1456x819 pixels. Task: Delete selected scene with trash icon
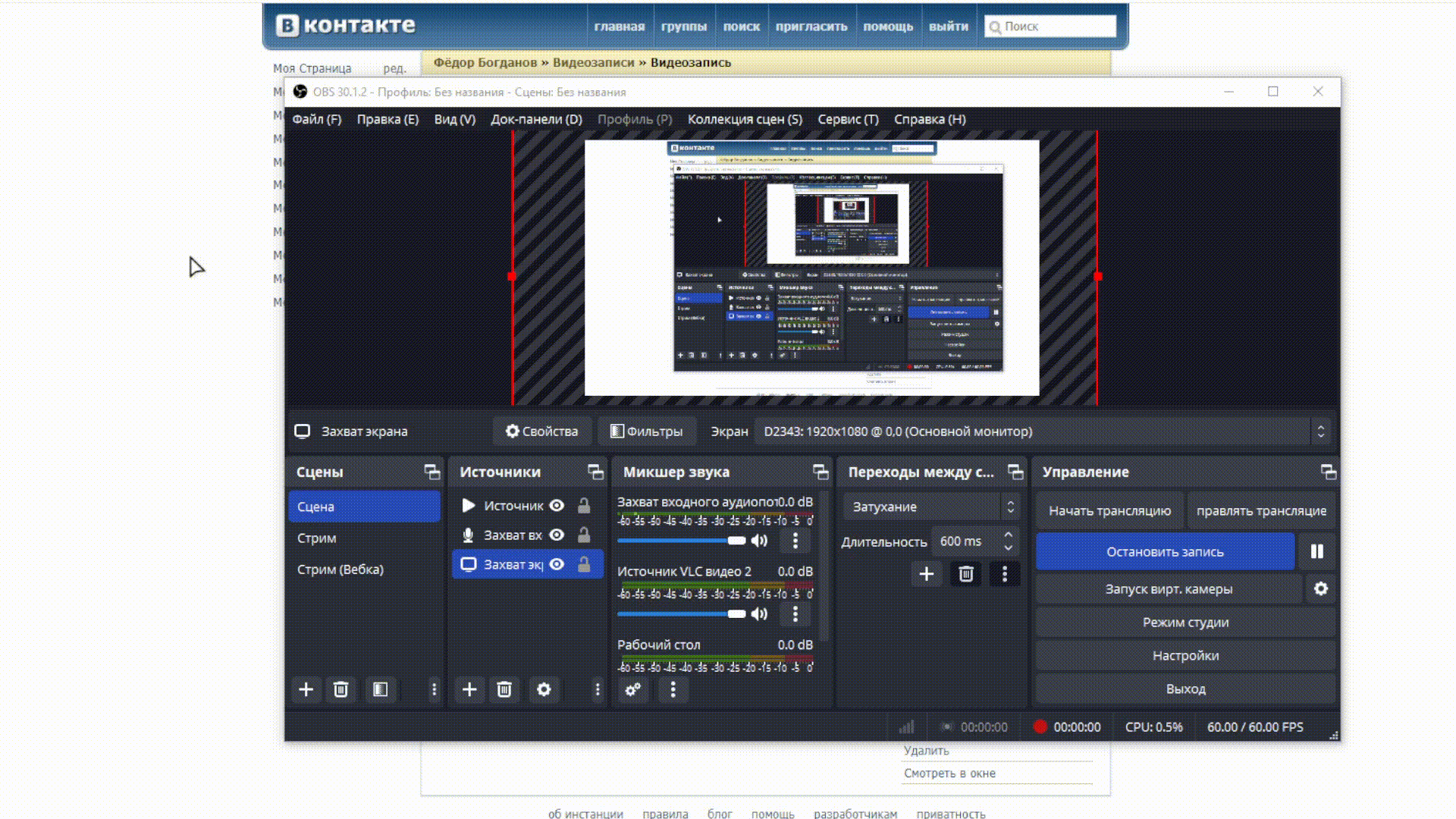pyautogui.click(x=340, y=689)
